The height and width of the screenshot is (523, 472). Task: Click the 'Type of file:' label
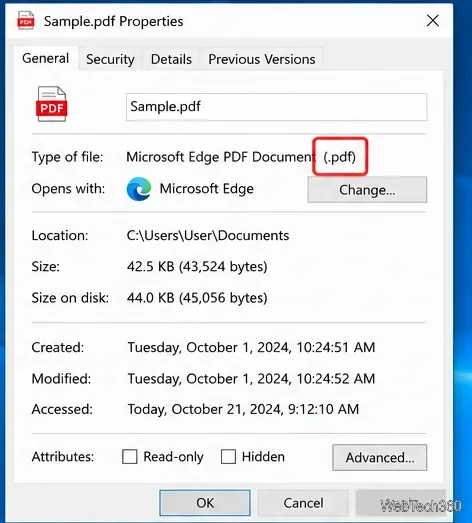click(x=67, y=157)
